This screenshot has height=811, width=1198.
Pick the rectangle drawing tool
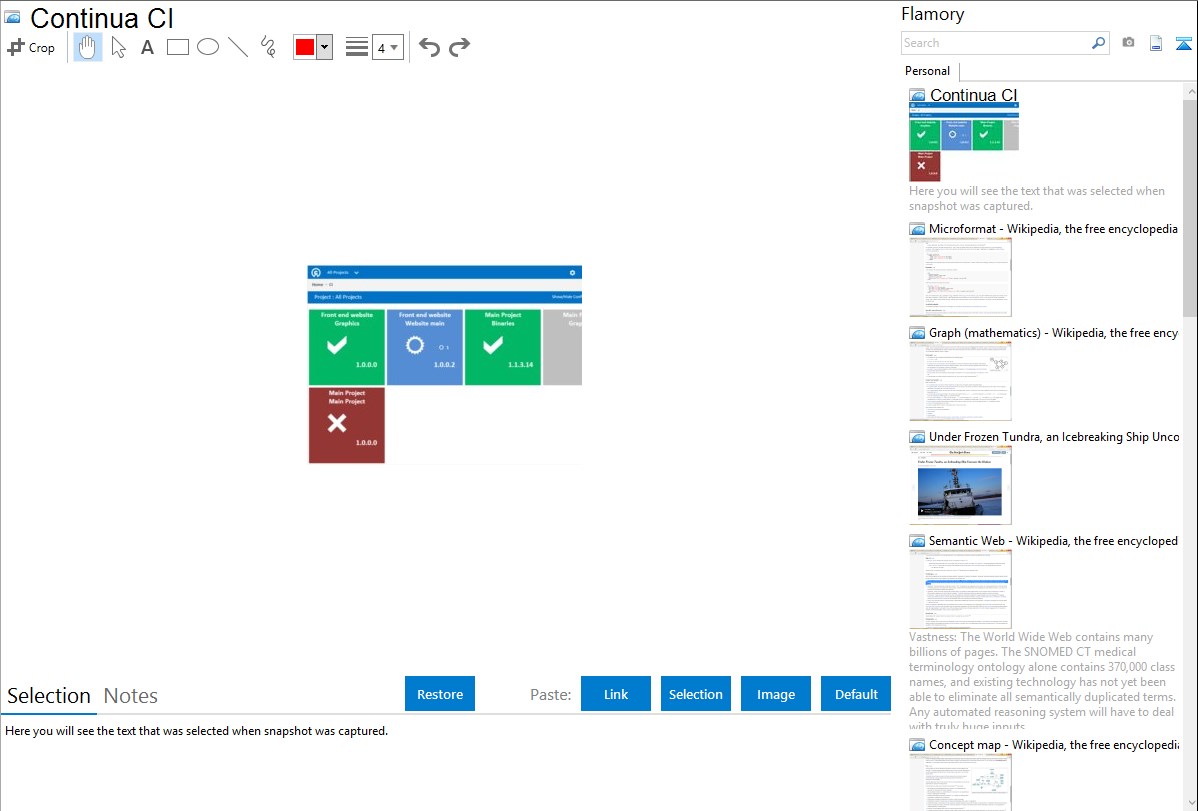[x=178, y=47]
